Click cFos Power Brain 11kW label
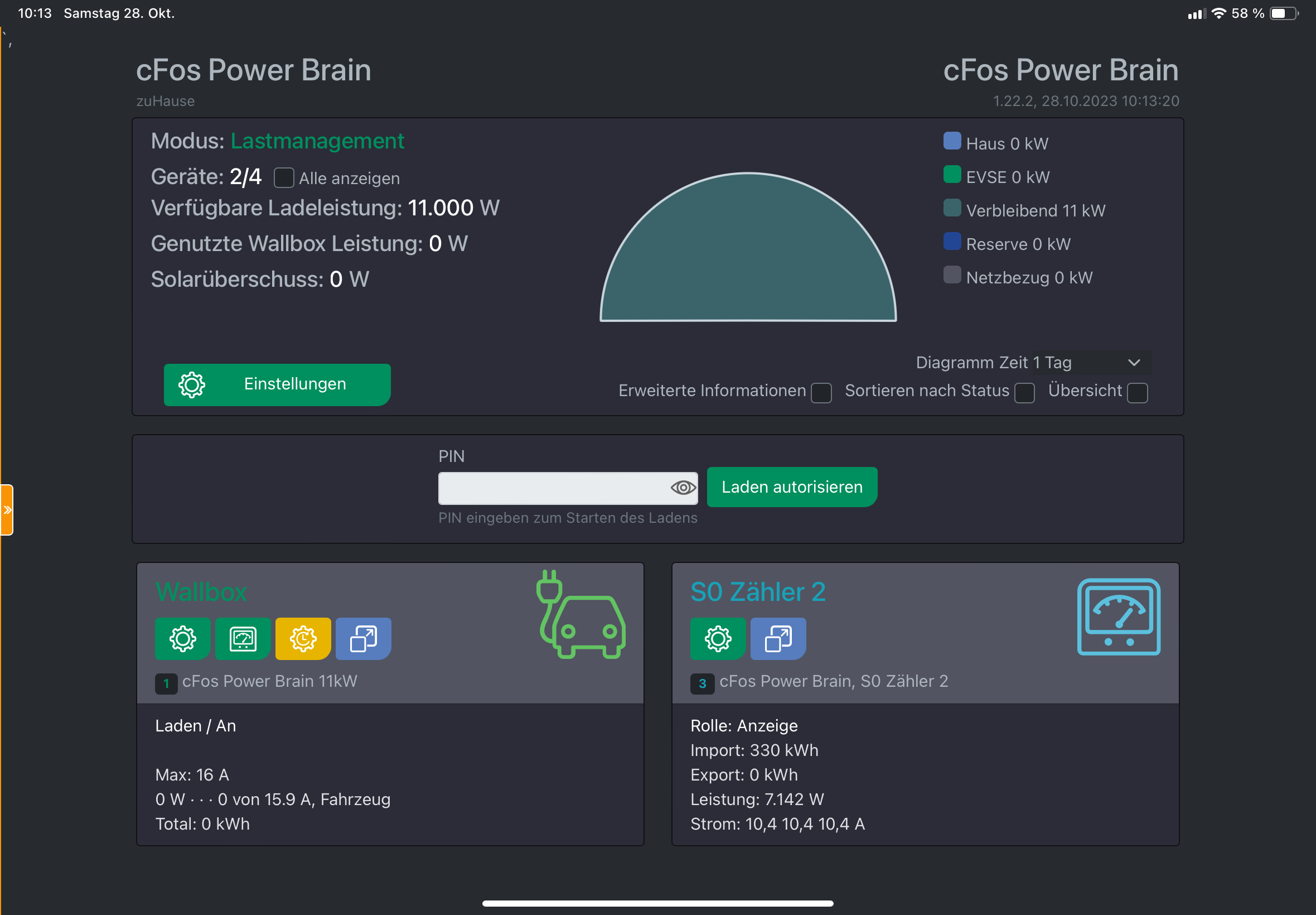Image resolution: width=1316 pixels, height=915 pixels. tap(269, 681)
